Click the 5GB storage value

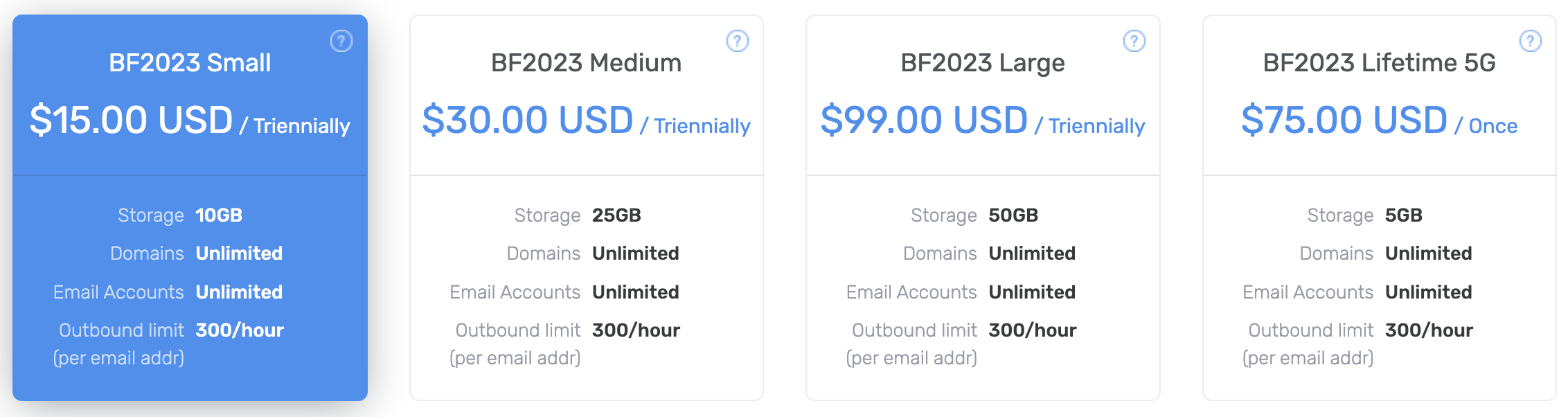coord(1403,215)
